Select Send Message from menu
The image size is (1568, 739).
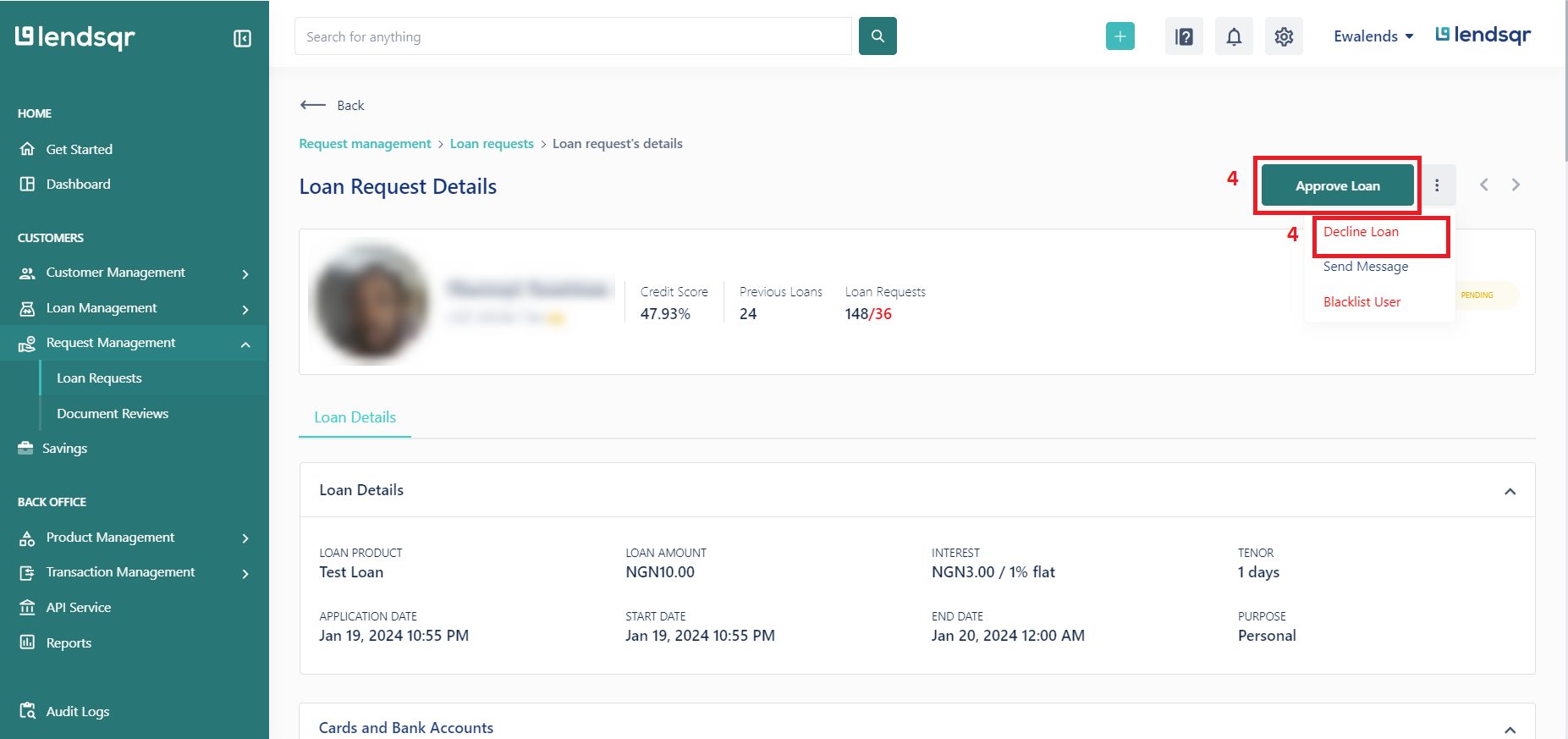[1366, 267]
